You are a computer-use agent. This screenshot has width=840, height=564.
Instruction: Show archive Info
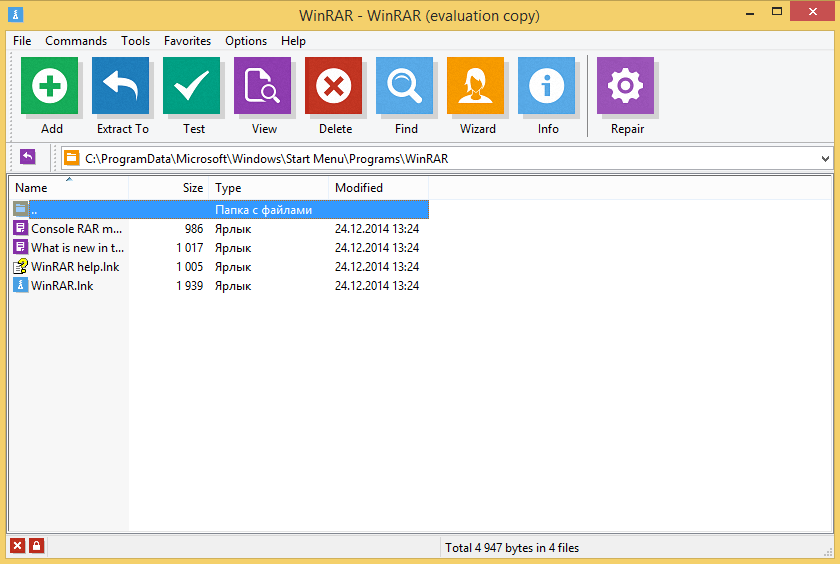click(x=546, y=86)
